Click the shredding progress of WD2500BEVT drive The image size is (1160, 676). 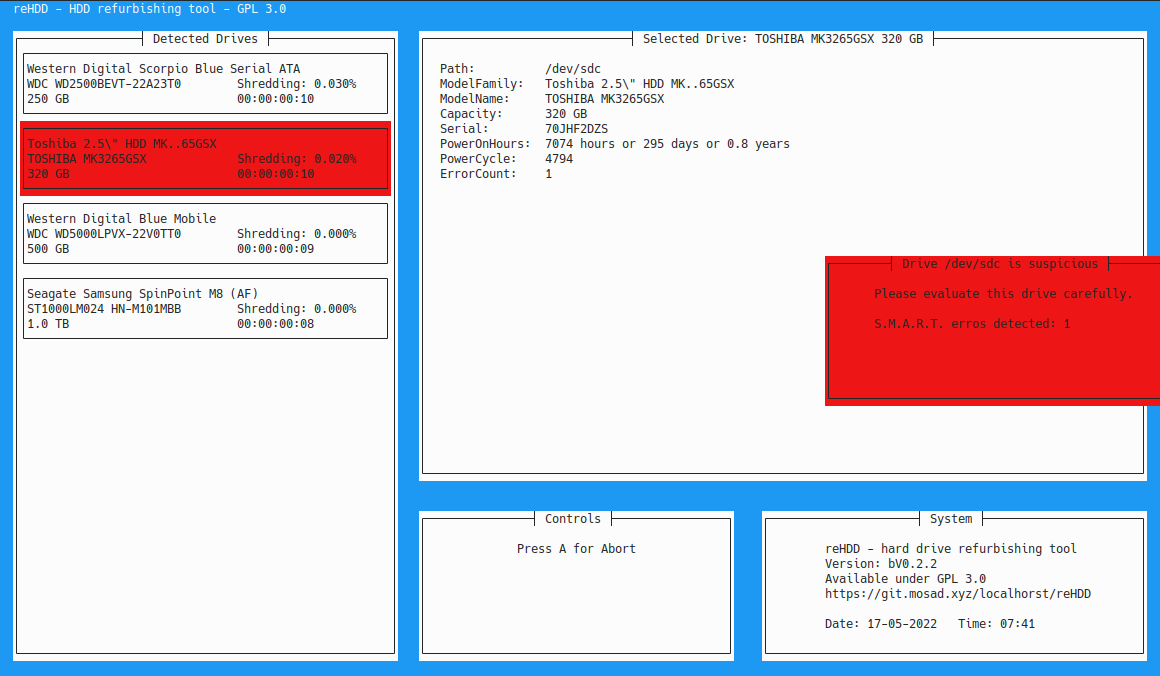(296, 84)
